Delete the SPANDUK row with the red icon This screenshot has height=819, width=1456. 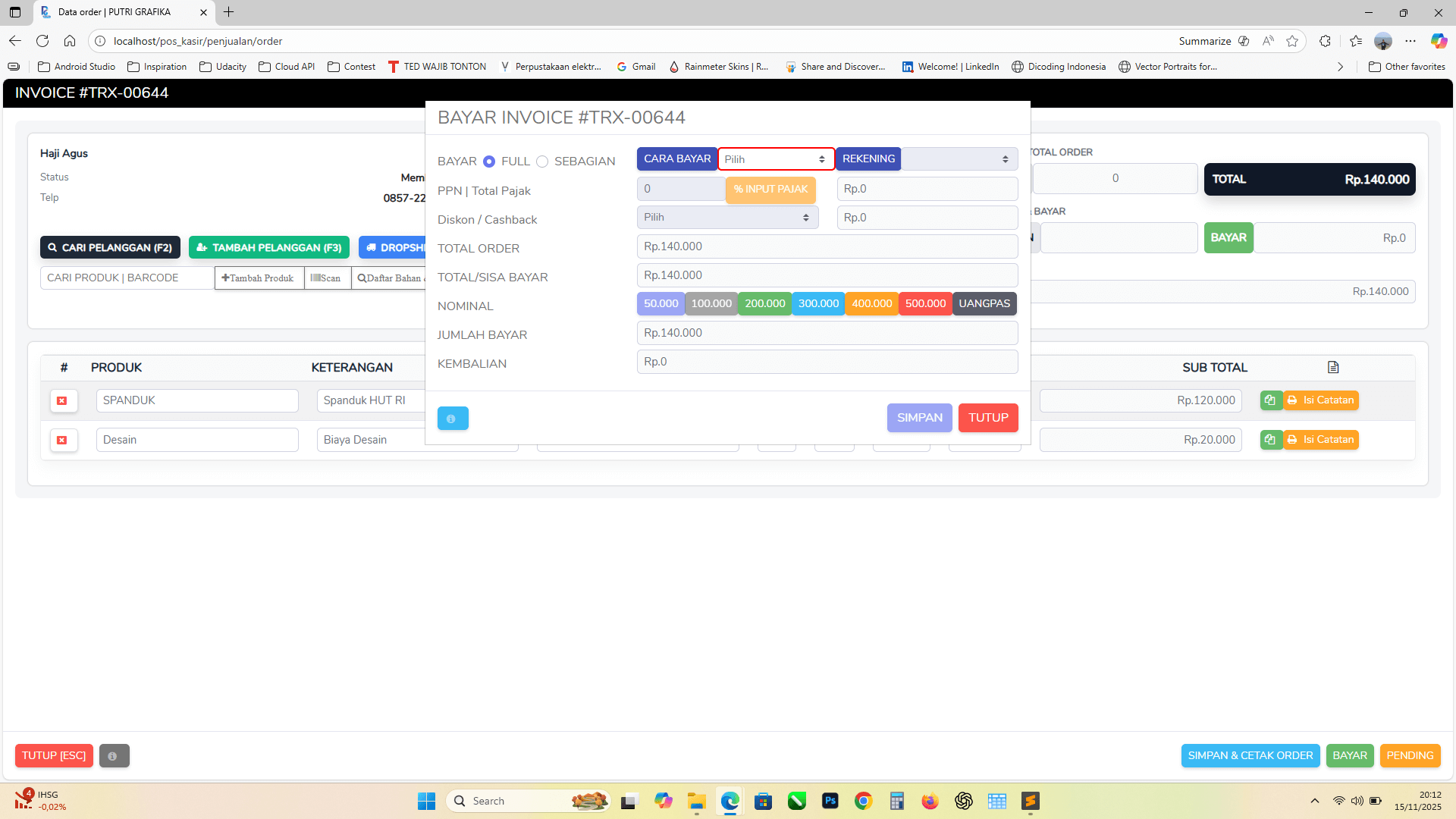click(64, 400)
